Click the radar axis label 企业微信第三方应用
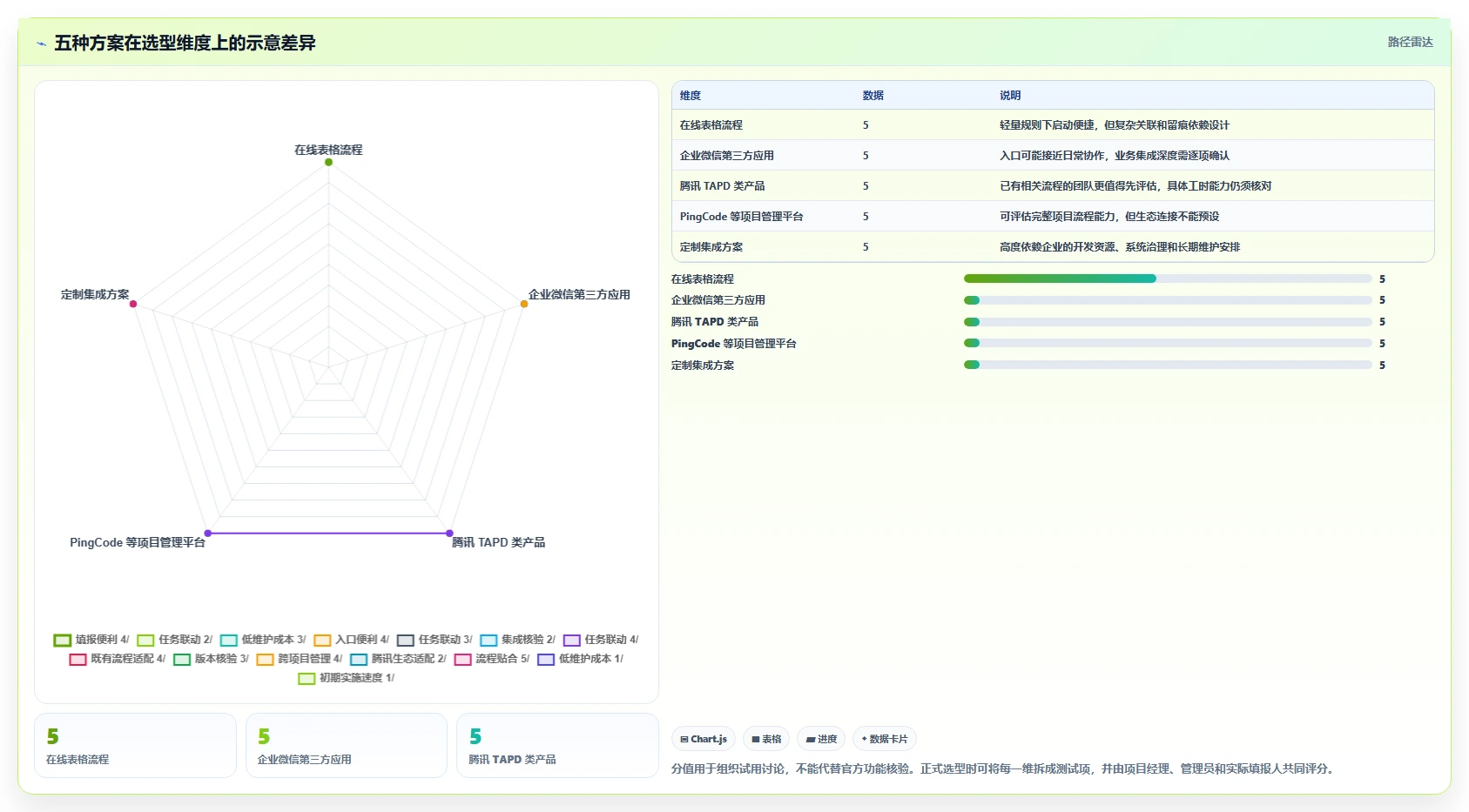Viewport: 1469px width, 812px height. 579,294
